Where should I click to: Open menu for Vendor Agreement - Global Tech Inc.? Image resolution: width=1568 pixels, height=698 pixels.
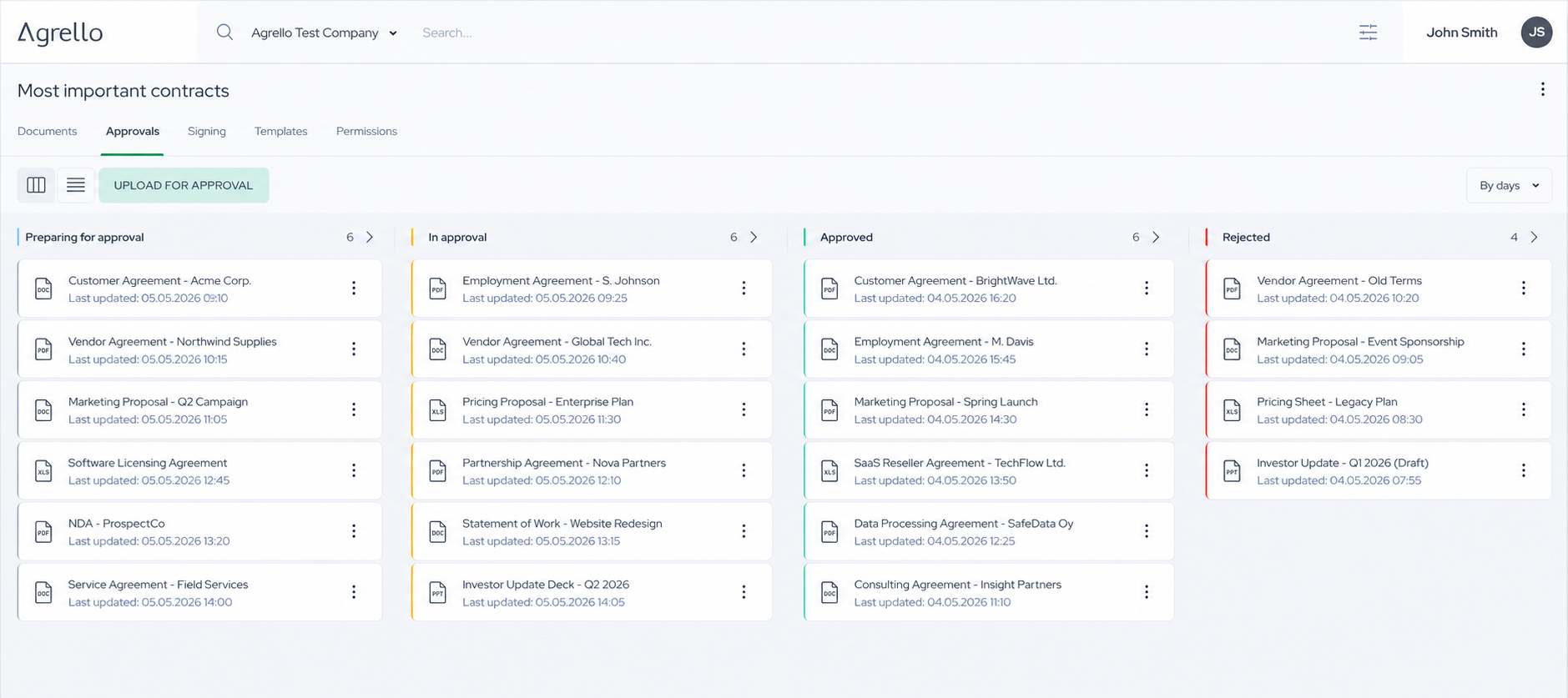(744, 349)
